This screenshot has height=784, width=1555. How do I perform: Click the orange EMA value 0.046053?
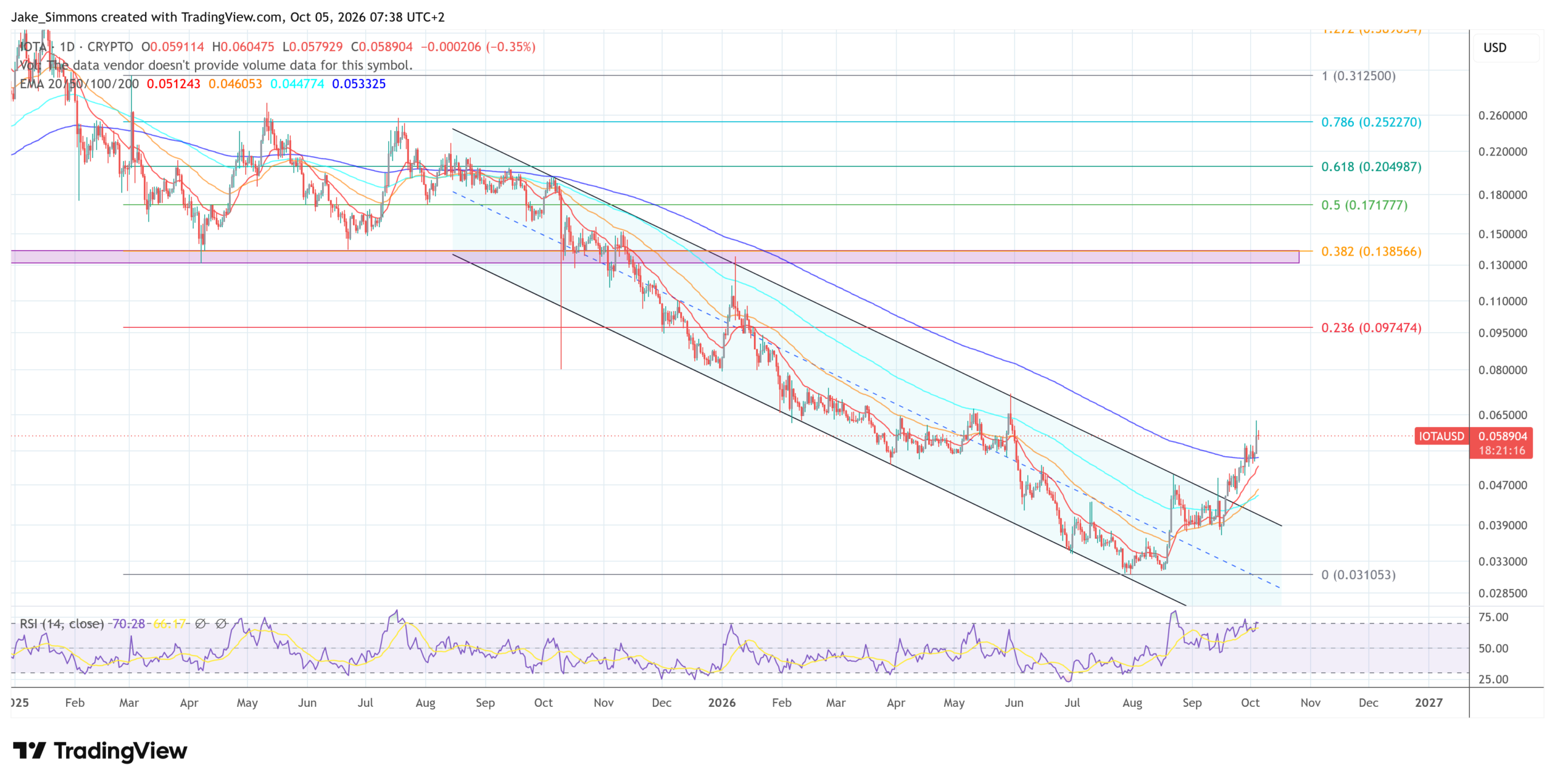235,84
